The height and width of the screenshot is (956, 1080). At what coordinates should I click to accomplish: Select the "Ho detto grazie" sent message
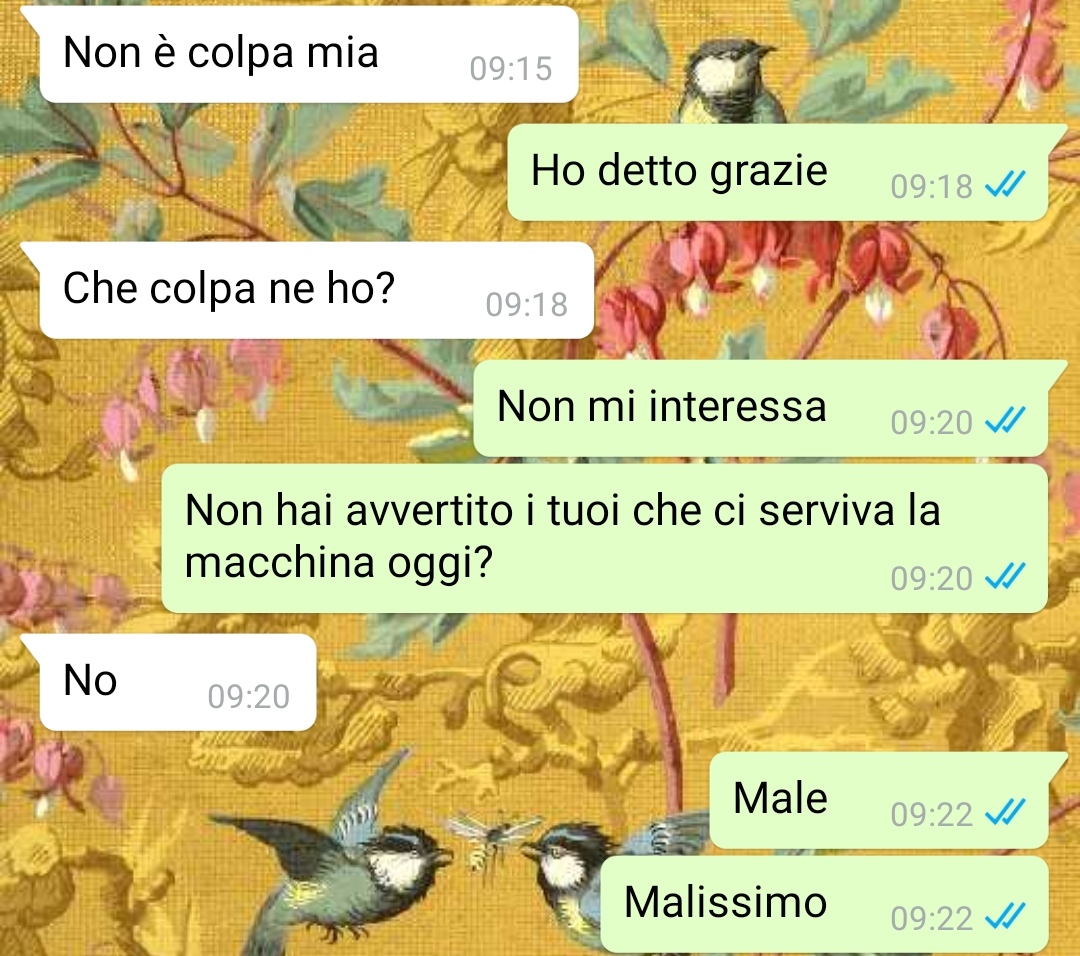778,172
